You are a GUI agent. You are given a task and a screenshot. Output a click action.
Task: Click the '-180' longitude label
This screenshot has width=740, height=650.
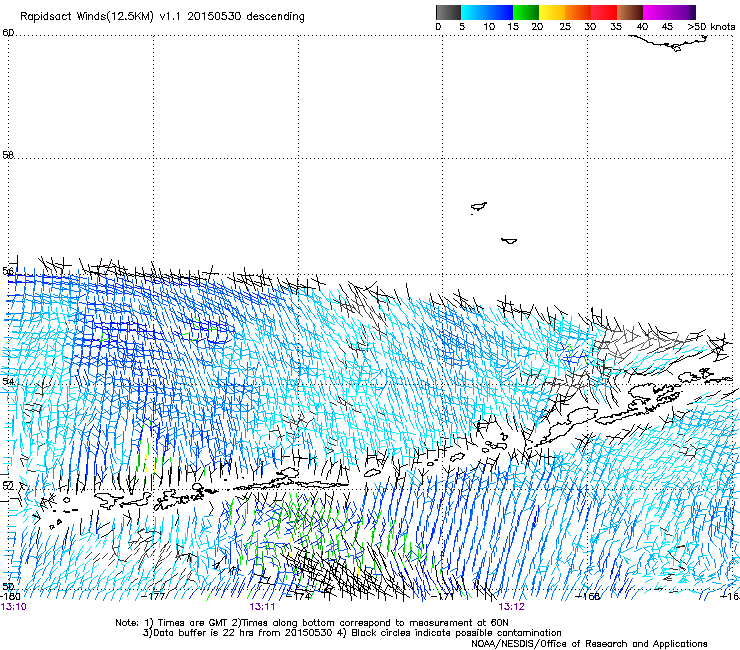[x=10, y=596]
